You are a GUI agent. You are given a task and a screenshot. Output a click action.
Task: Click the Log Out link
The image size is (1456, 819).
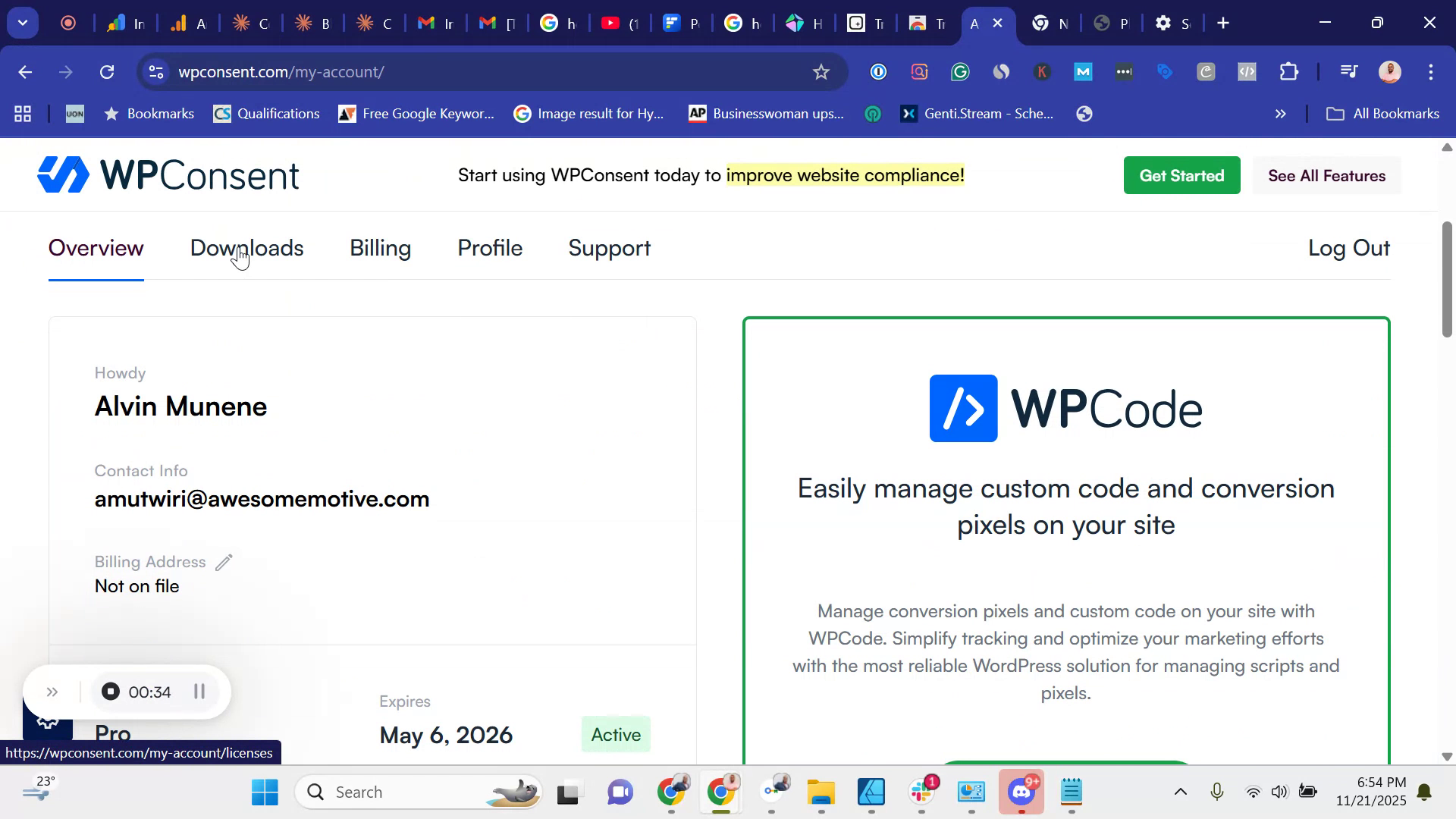(x=1348, y=248)
